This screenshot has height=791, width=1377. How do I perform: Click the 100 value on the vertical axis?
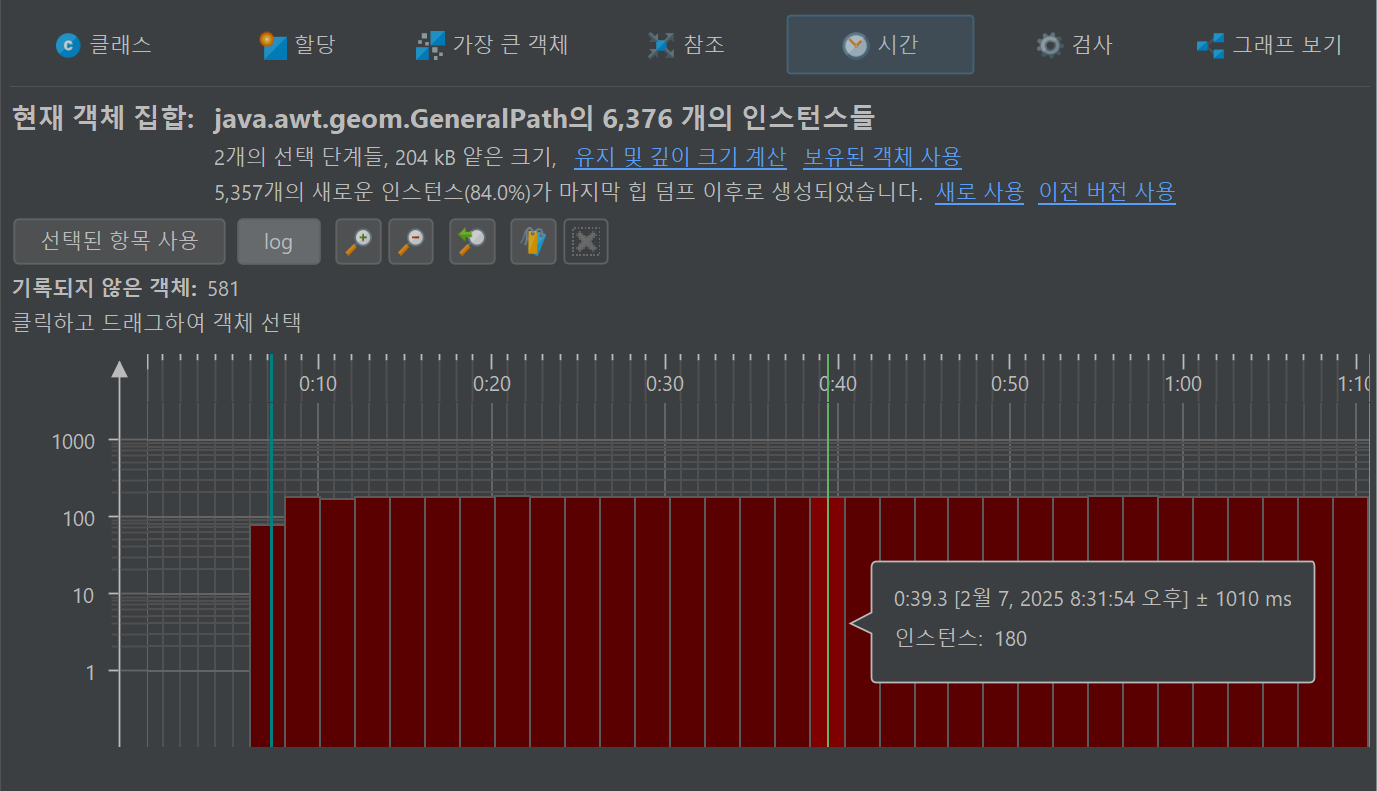(78, 518)
